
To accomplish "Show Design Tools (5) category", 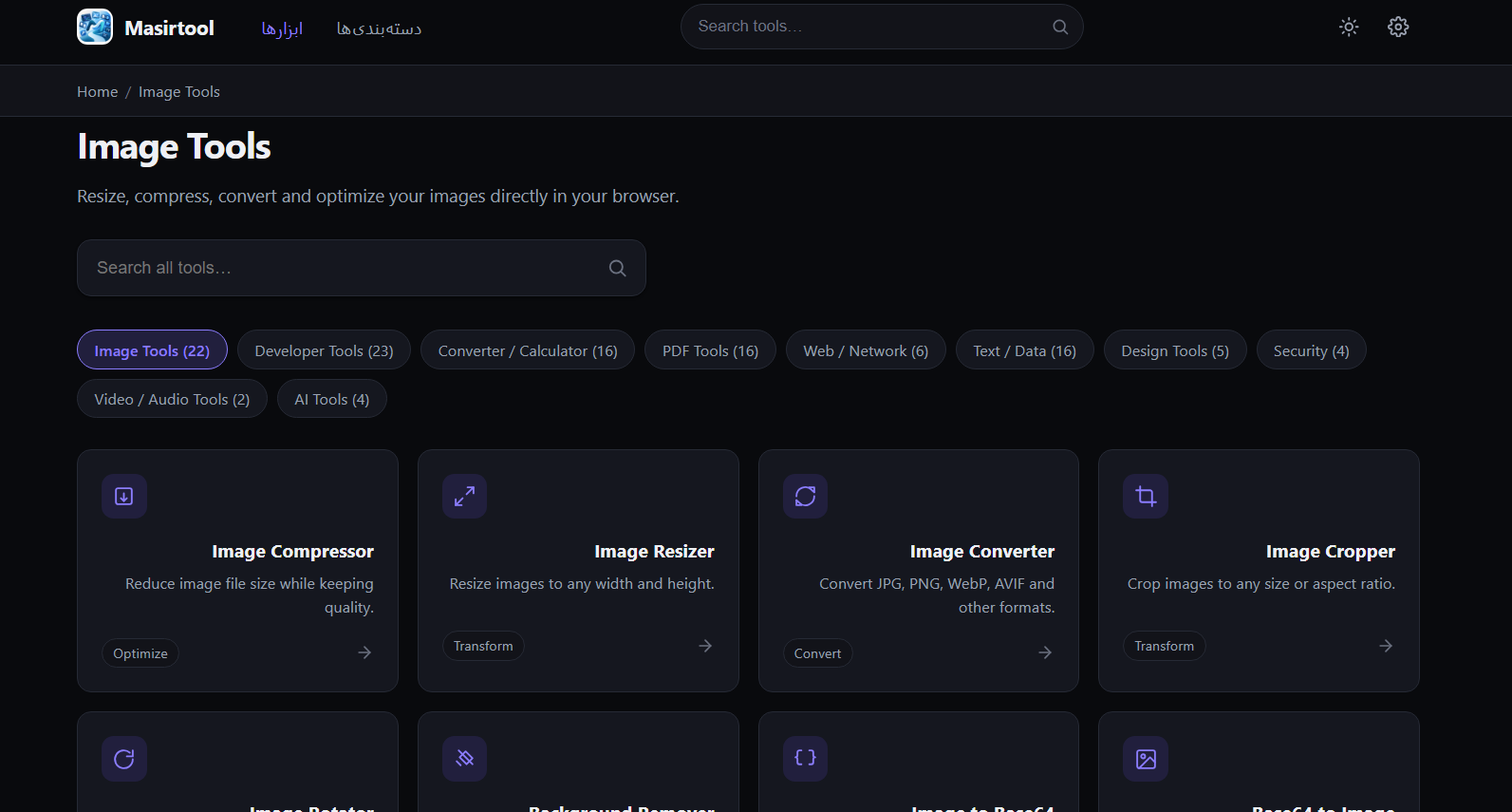I will pos(1175,350).
